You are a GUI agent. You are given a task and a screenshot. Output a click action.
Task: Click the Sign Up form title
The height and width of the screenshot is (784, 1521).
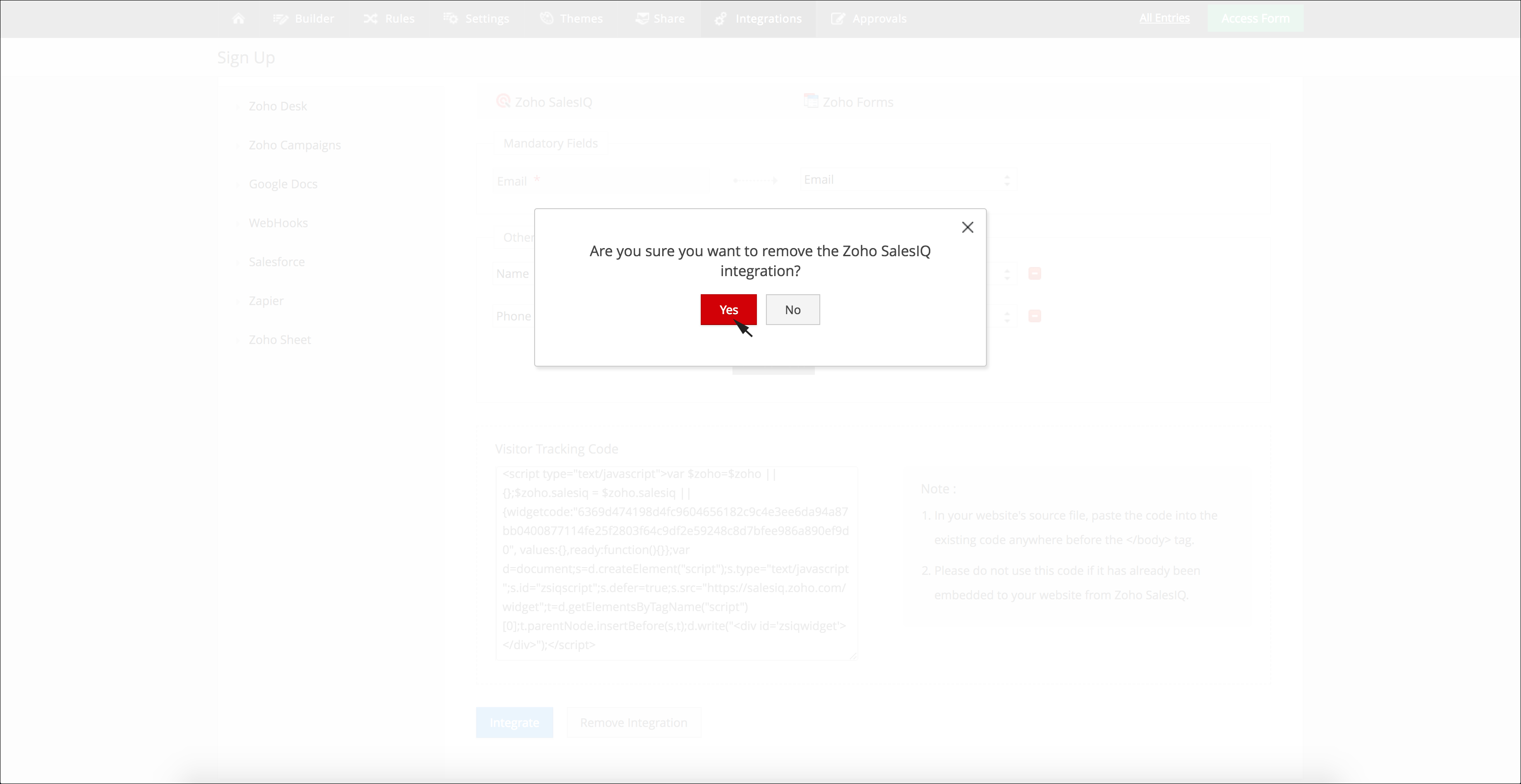pos(246,57)
